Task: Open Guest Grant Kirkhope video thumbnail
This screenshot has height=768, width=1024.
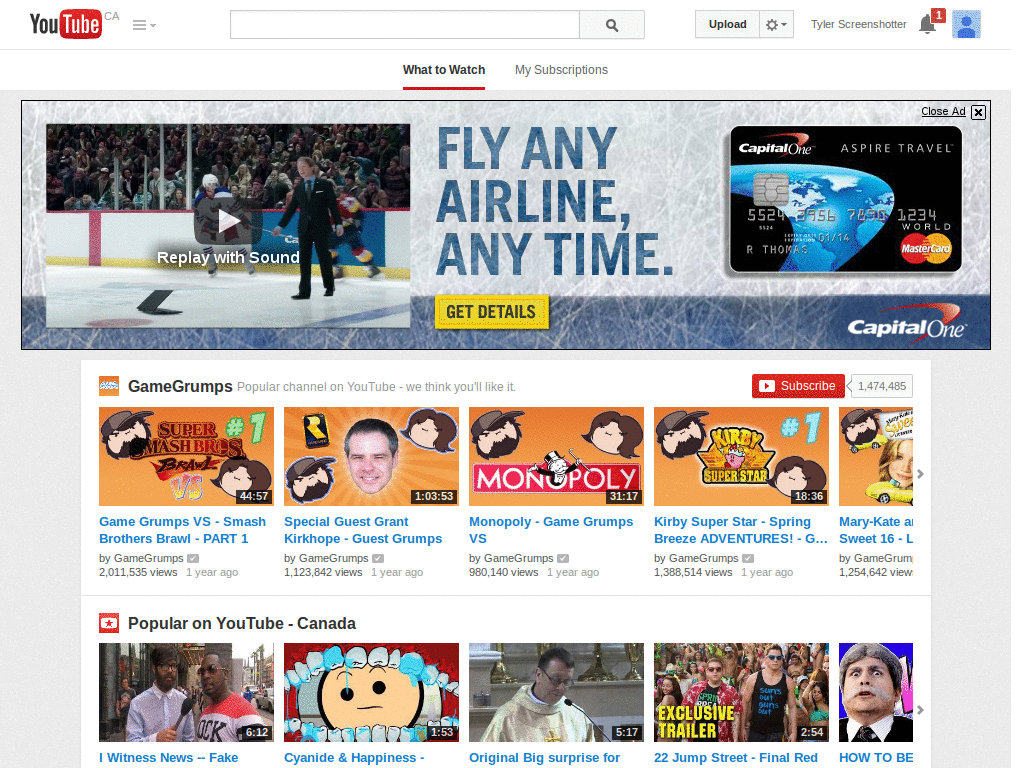Action: (x=371, y=456)
